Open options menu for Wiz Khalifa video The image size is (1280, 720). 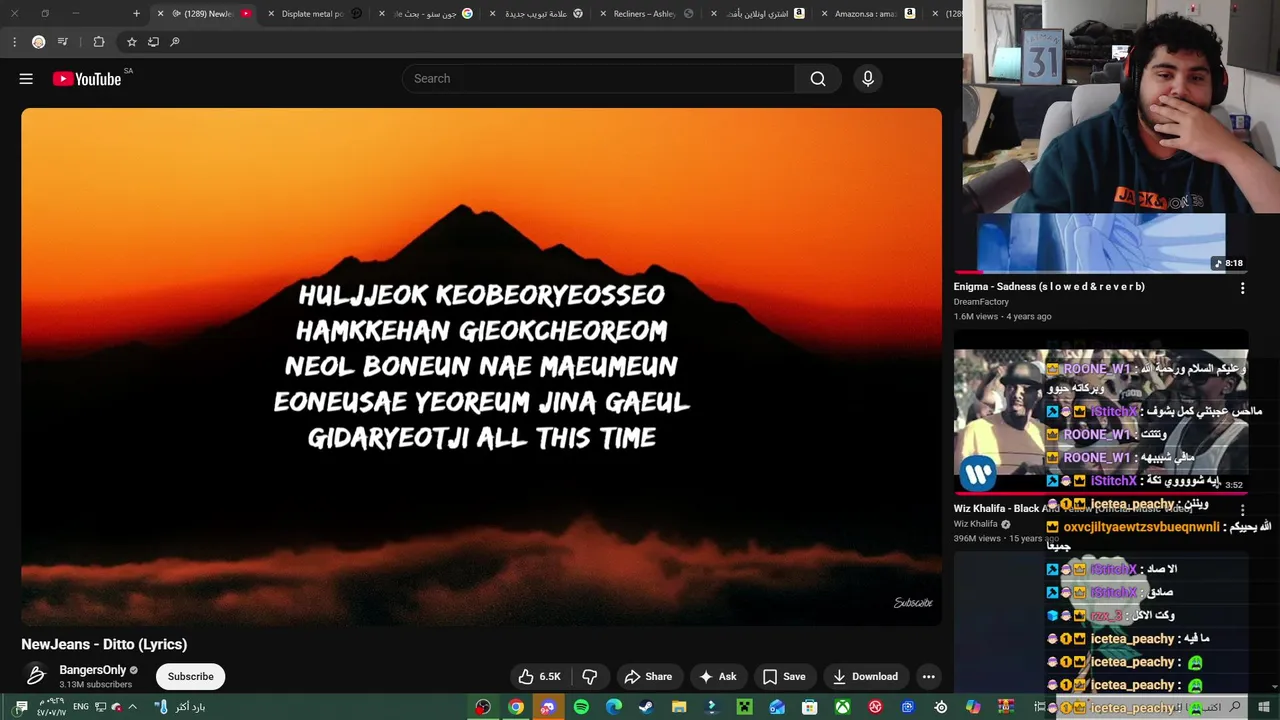pyautogui.click(x=1242, y=510)
